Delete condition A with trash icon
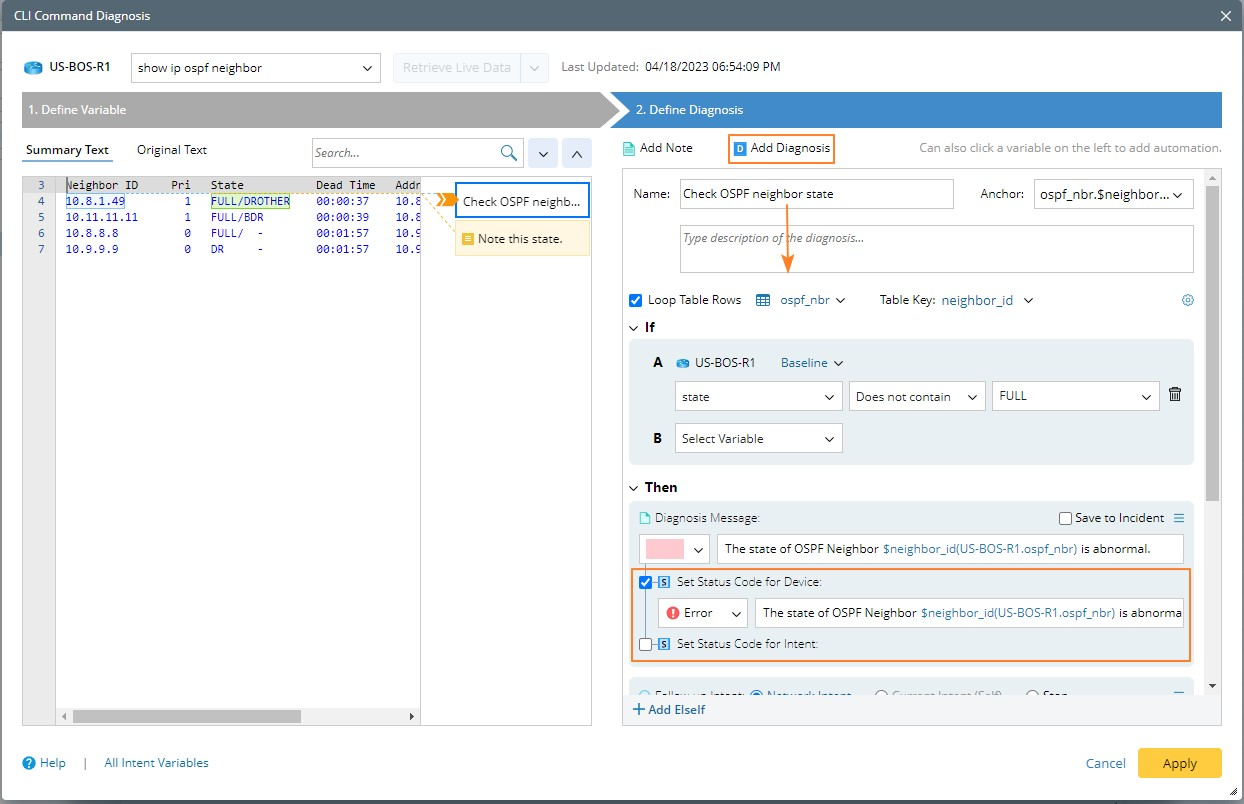1244x804 pixels. coord(1175,395)
